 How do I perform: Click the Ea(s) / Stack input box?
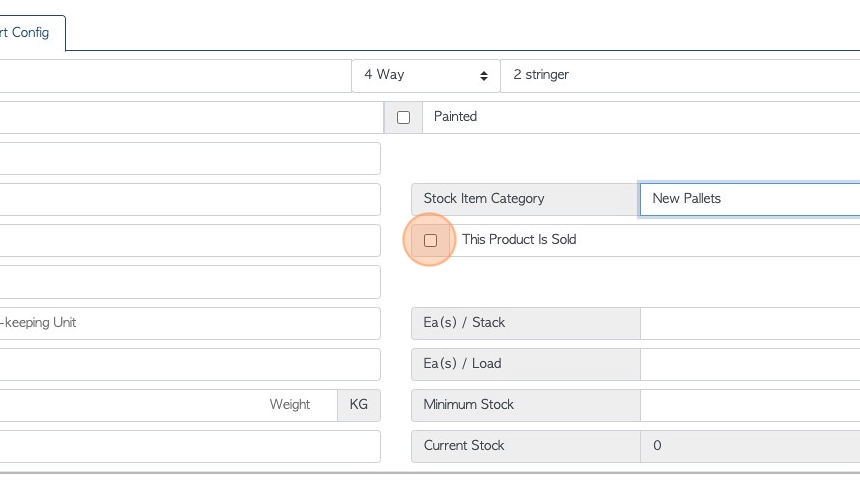(x=750, y=323)
